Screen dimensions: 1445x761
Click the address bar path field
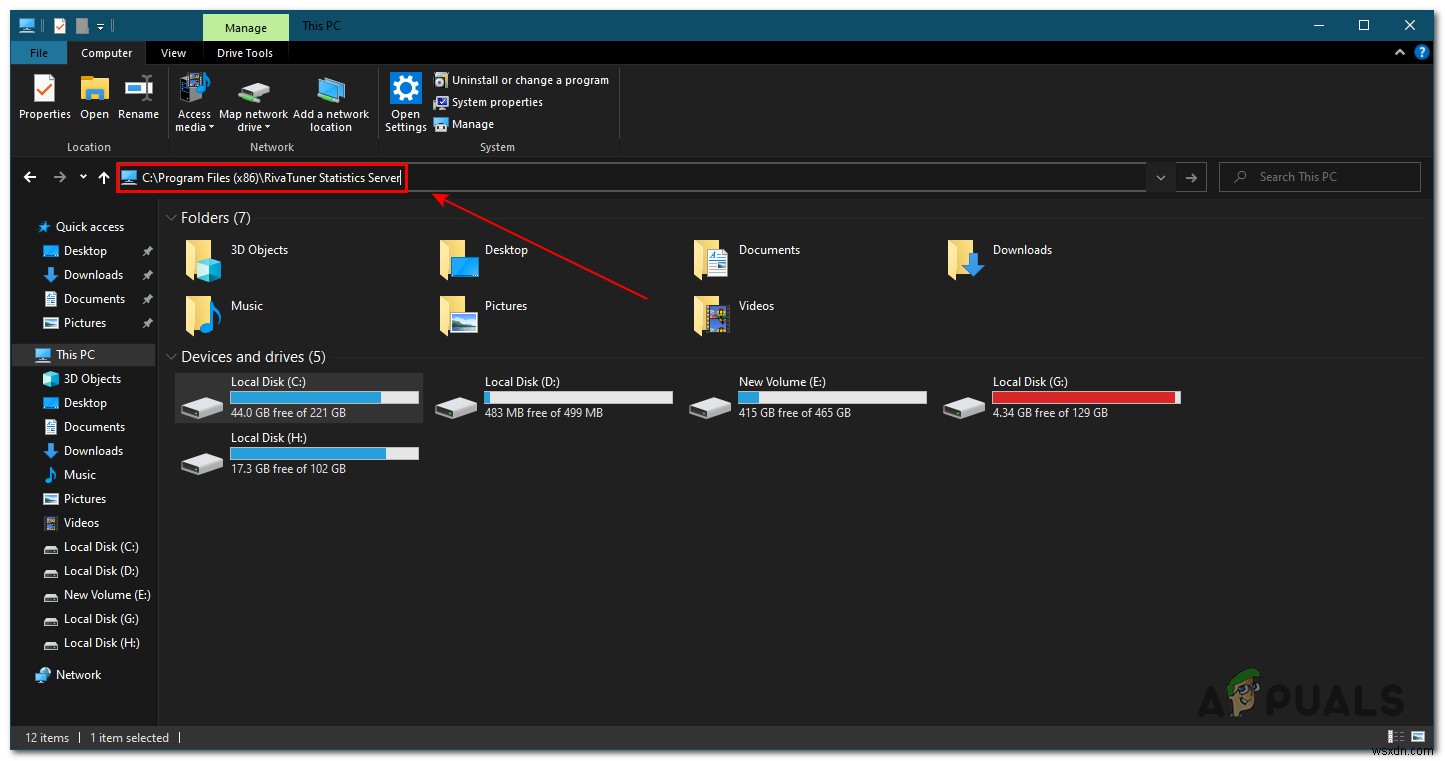[x=631, y=177]
